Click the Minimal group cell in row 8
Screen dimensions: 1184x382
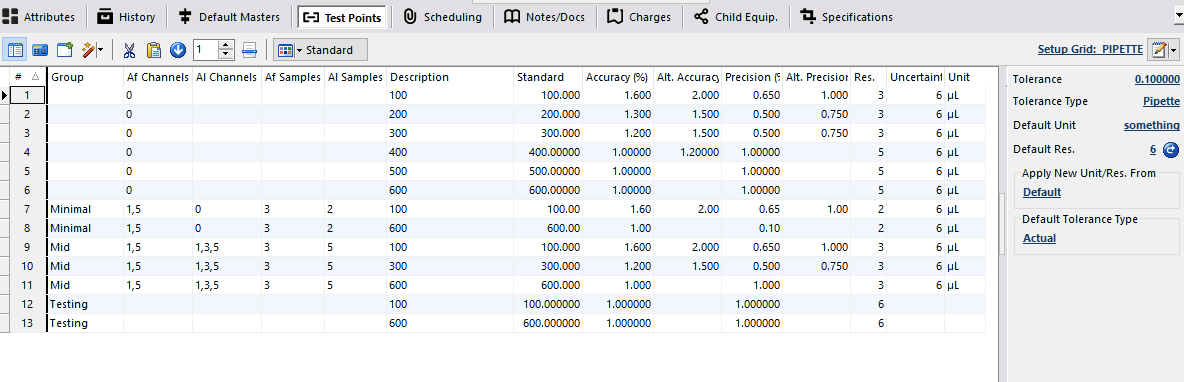pos(85,228)
